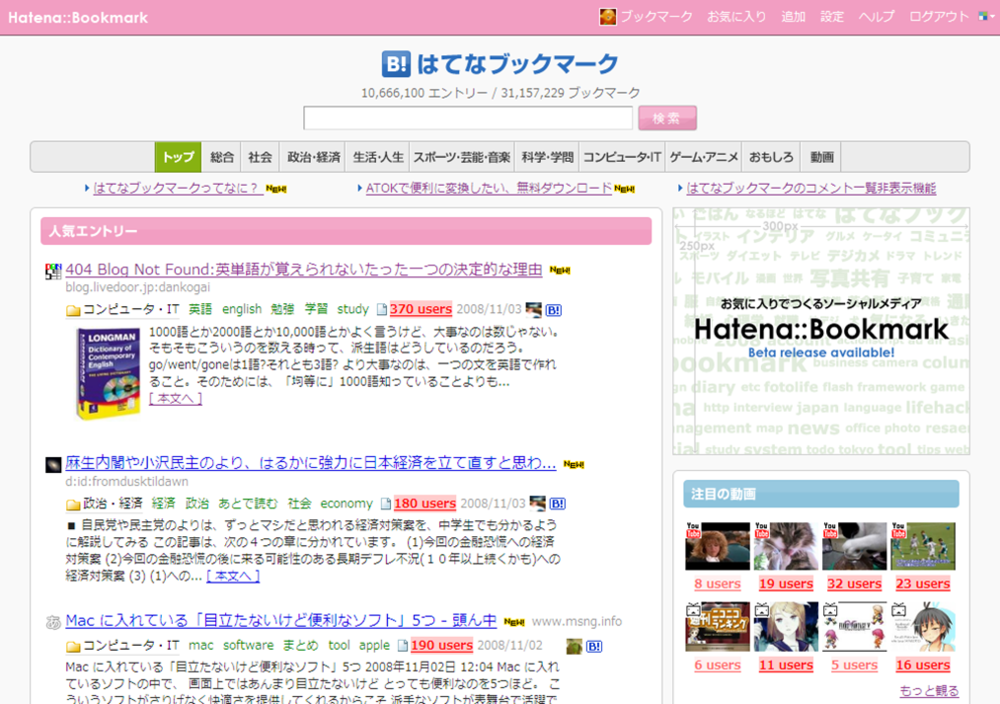Screen dimensions: 1000x704
Task: Click user thumbnail icon on 180 users row
Action: (x=538, y=504)
